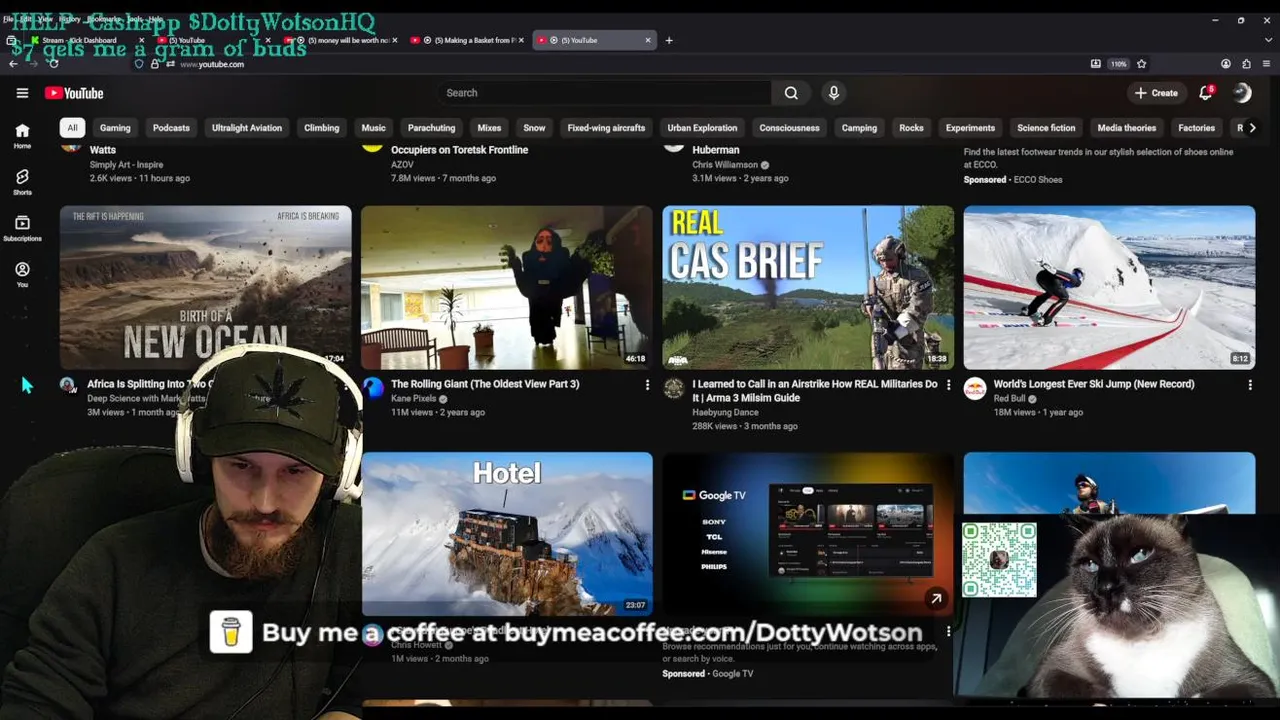Select the Urban Exploration chip

tap(702, 128)
